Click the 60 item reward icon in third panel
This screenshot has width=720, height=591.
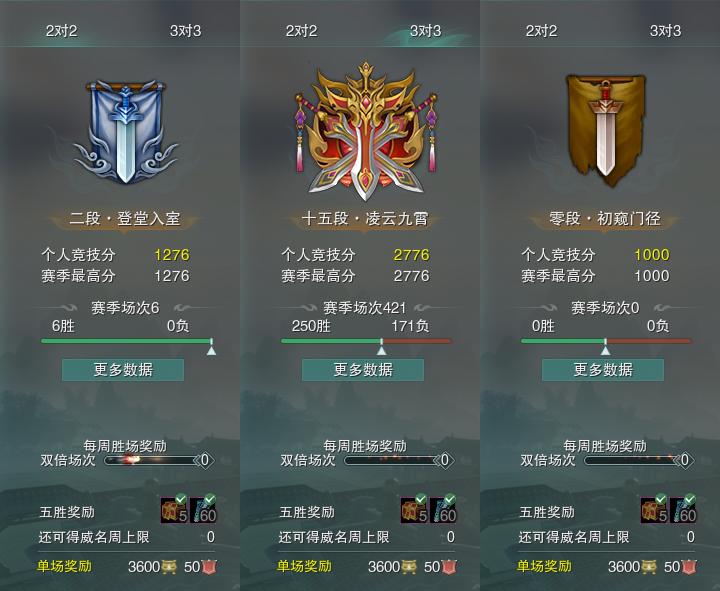pos(683,510)
